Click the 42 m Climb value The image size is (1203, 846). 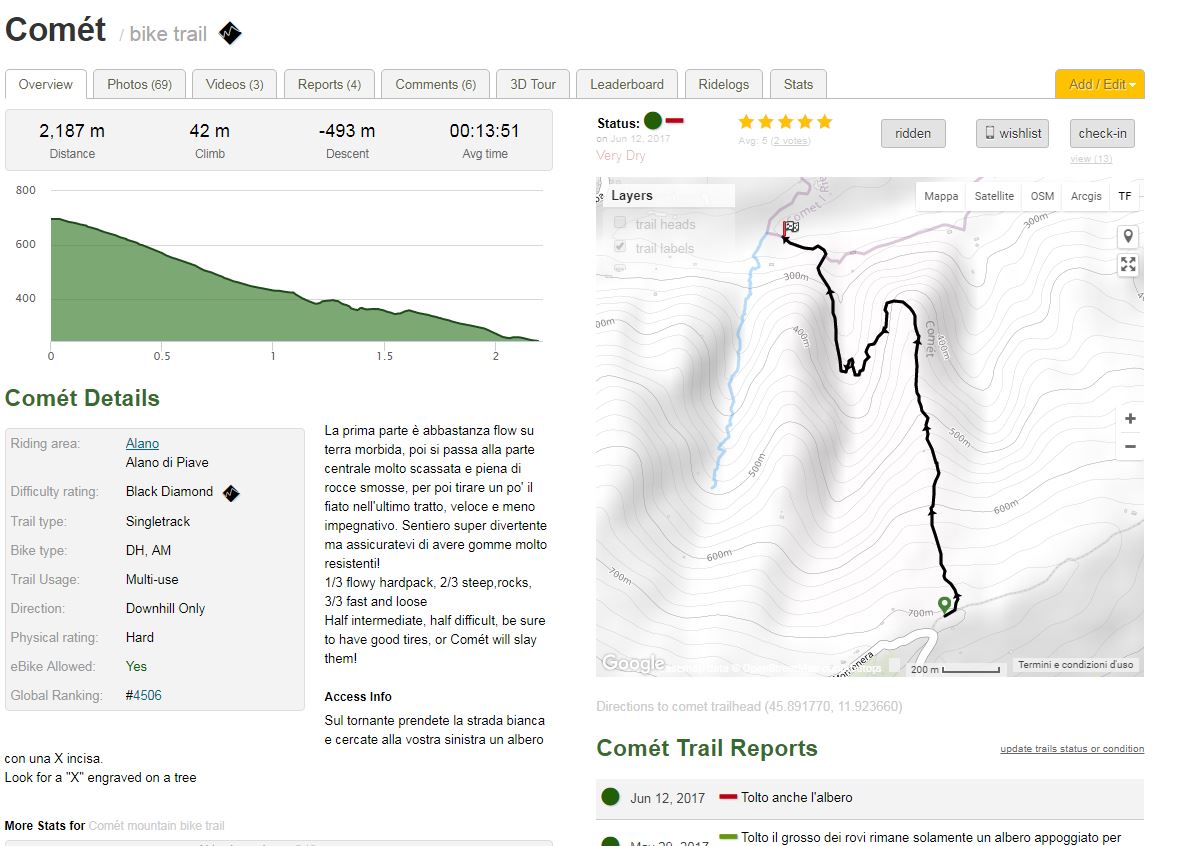[x=210, y=131]
